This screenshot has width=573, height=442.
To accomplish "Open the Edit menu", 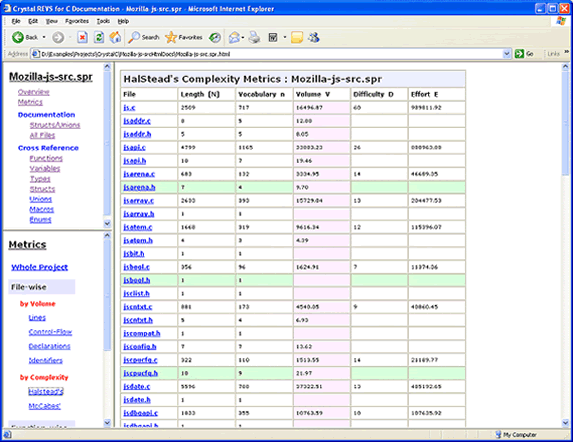I will tap(33, 21).
